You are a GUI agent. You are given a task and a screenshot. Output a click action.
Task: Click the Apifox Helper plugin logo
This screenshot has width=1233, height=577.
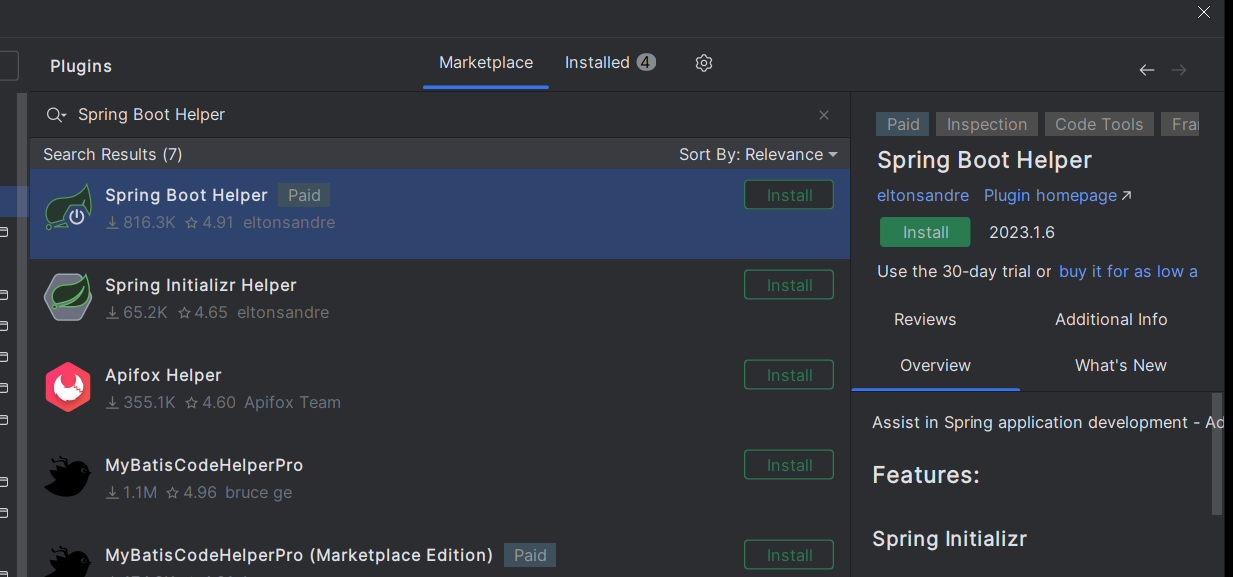(x=68, y=387)
